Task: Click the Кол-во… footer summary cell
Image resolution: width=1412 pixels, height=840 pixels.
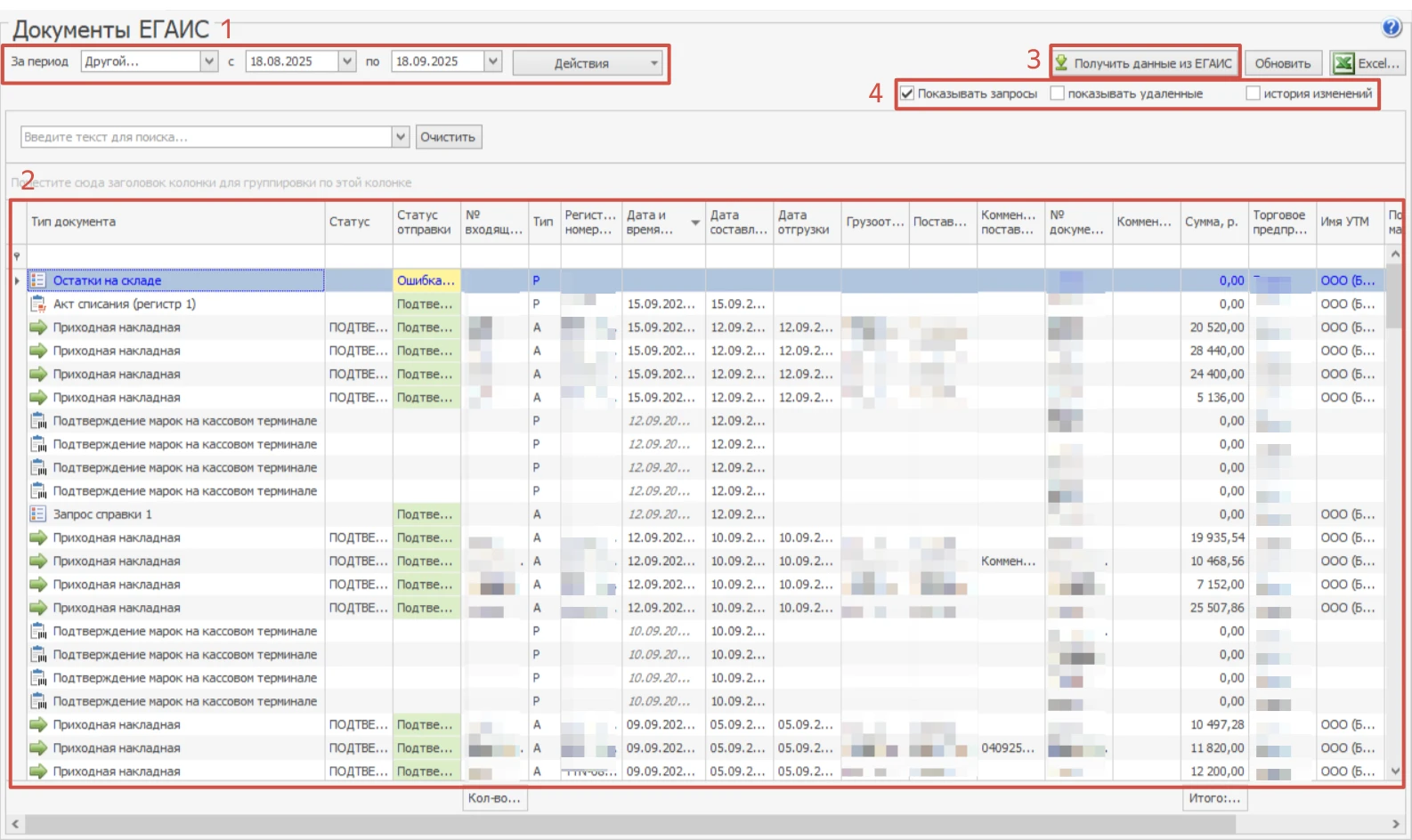Action: click(x=494, y=798)
